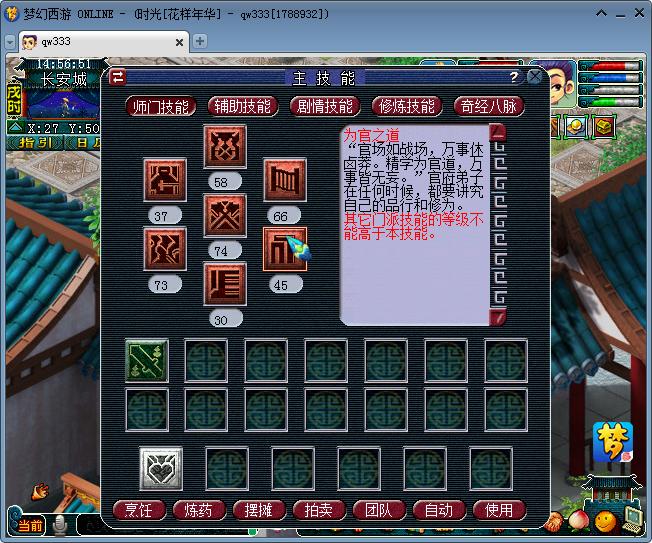
Task: Click the computer icon in the bottom-right corner
Action: pos(634,521)
